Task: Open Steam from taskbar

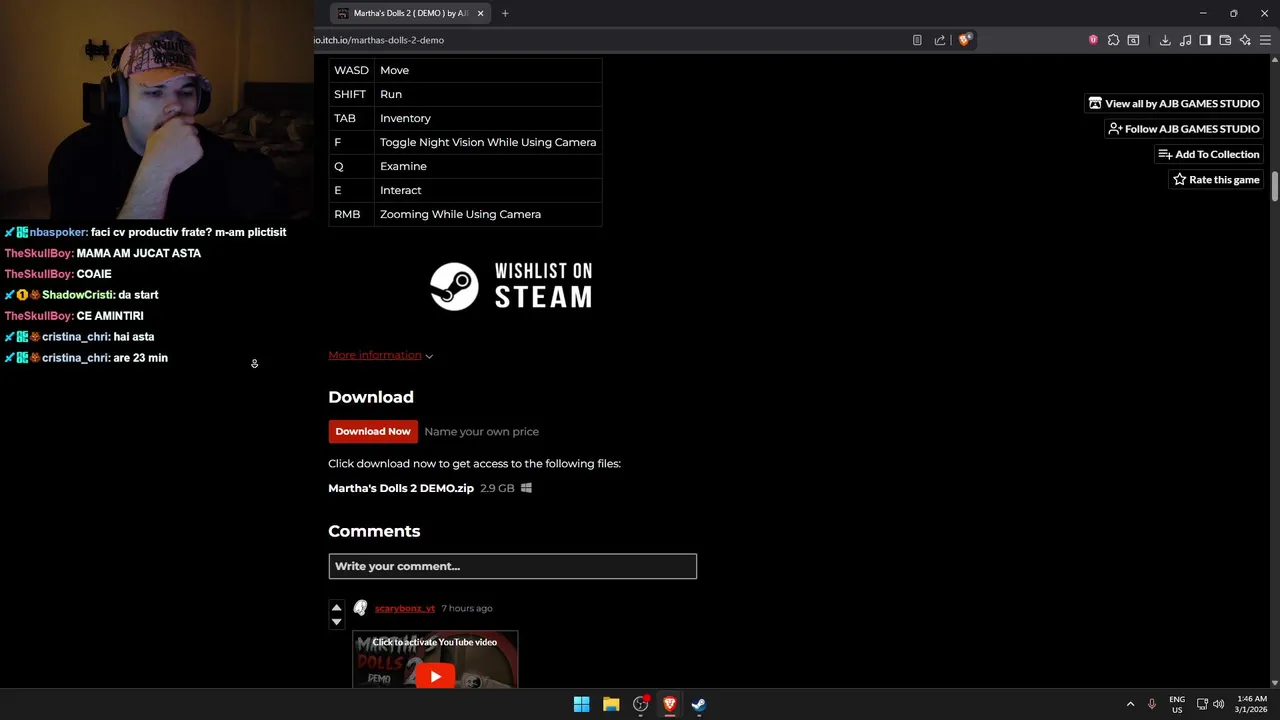Action: (x=699, y=704)
